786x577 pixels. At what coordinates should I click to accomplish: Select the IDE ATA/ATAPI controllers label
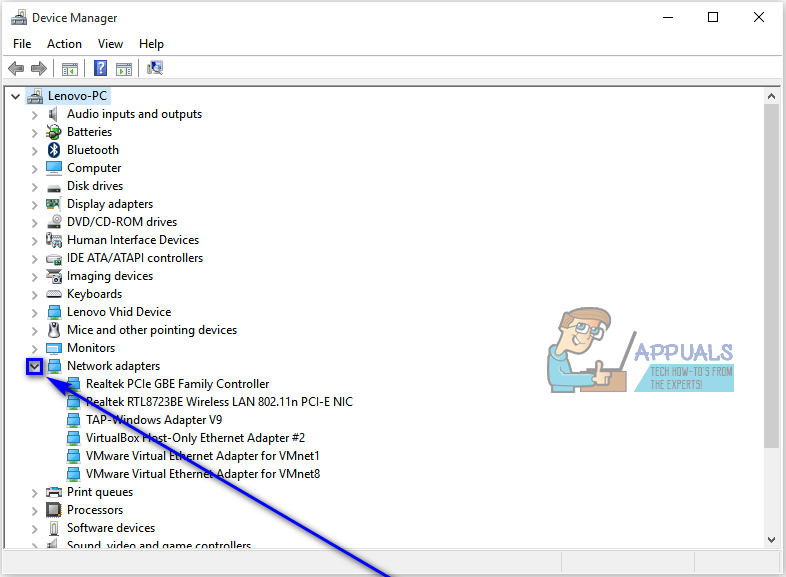click(x=135, y=258)
